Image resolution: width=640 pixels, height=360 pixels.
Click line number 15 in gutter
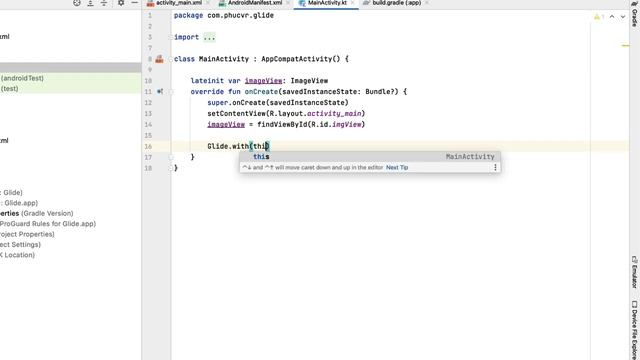[148, 136]
